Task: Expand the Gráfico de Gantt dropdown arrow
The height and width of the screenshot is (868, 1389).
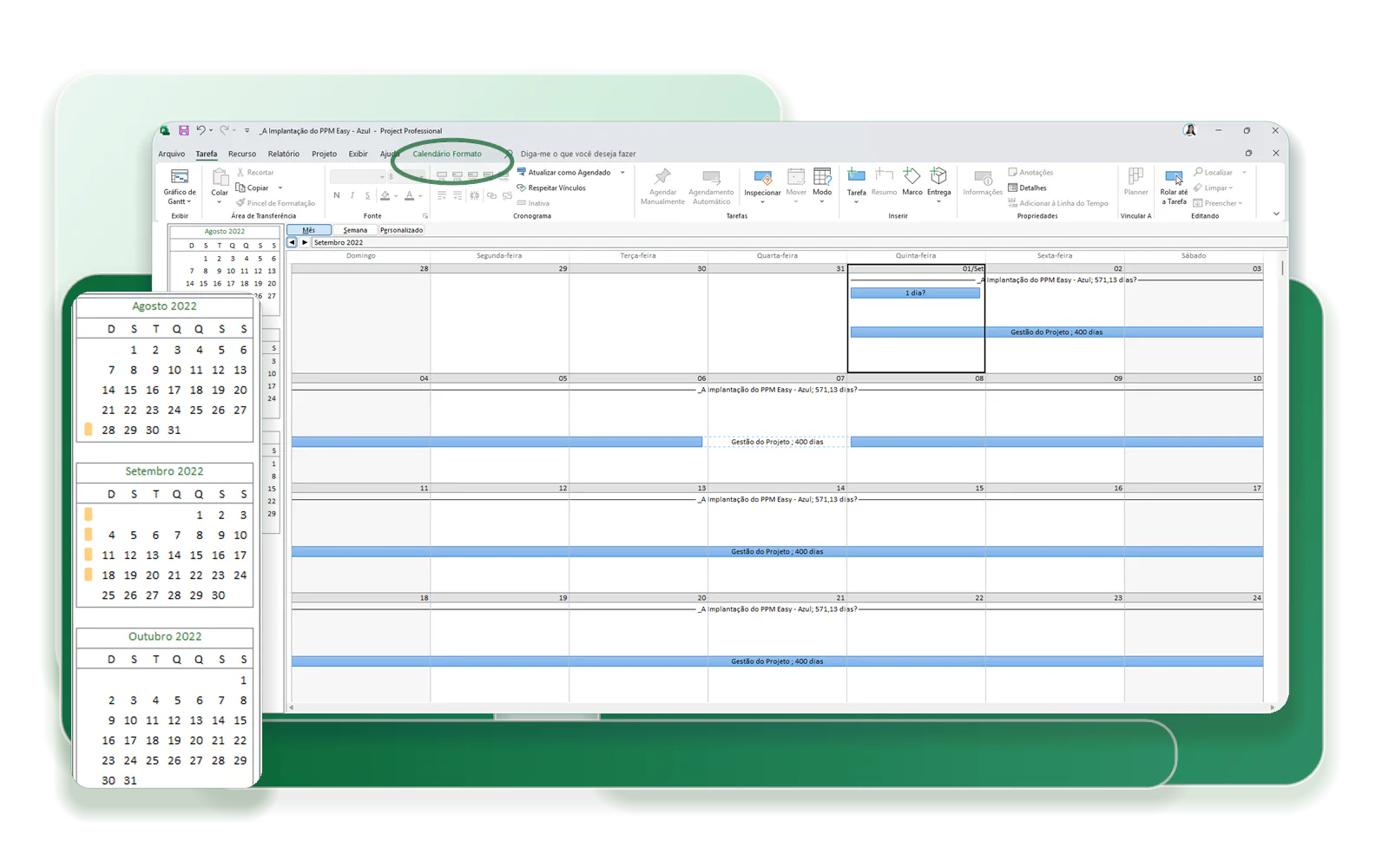Action: [x=189, y=201]
